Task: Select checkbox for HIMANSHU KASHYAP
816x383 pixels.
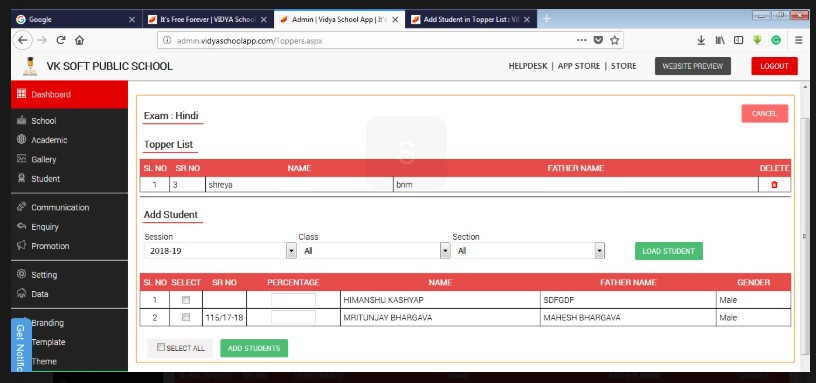Action: coord(186,300)
